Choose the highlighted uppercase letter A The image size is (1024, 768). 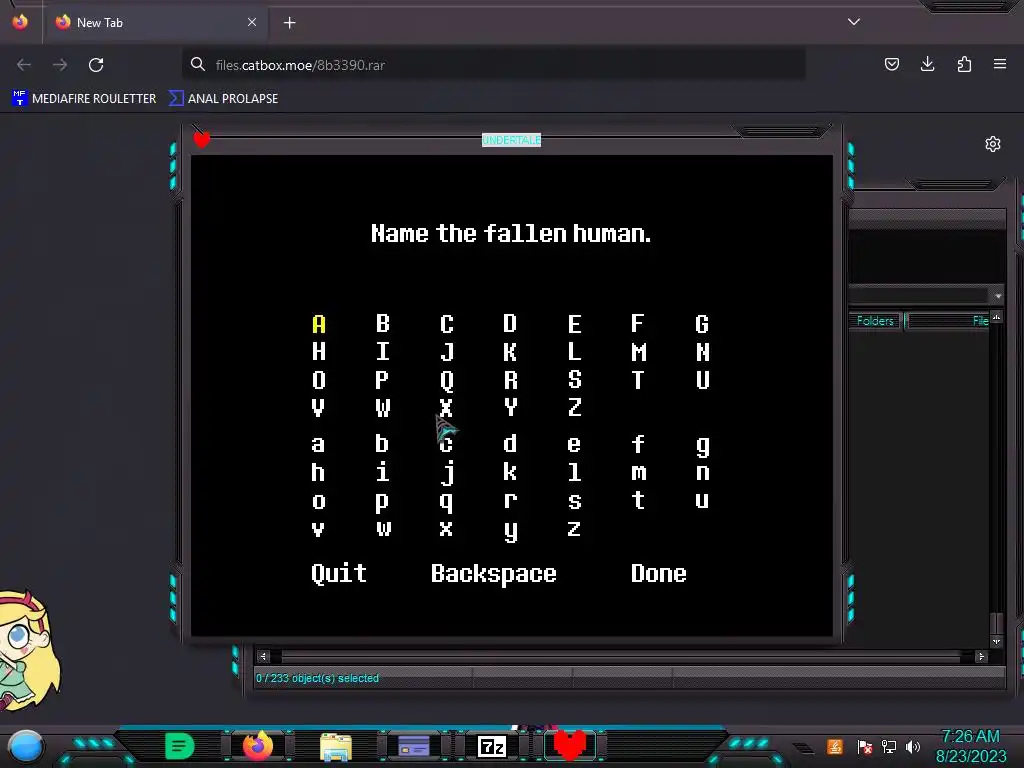tap(319, 324)
